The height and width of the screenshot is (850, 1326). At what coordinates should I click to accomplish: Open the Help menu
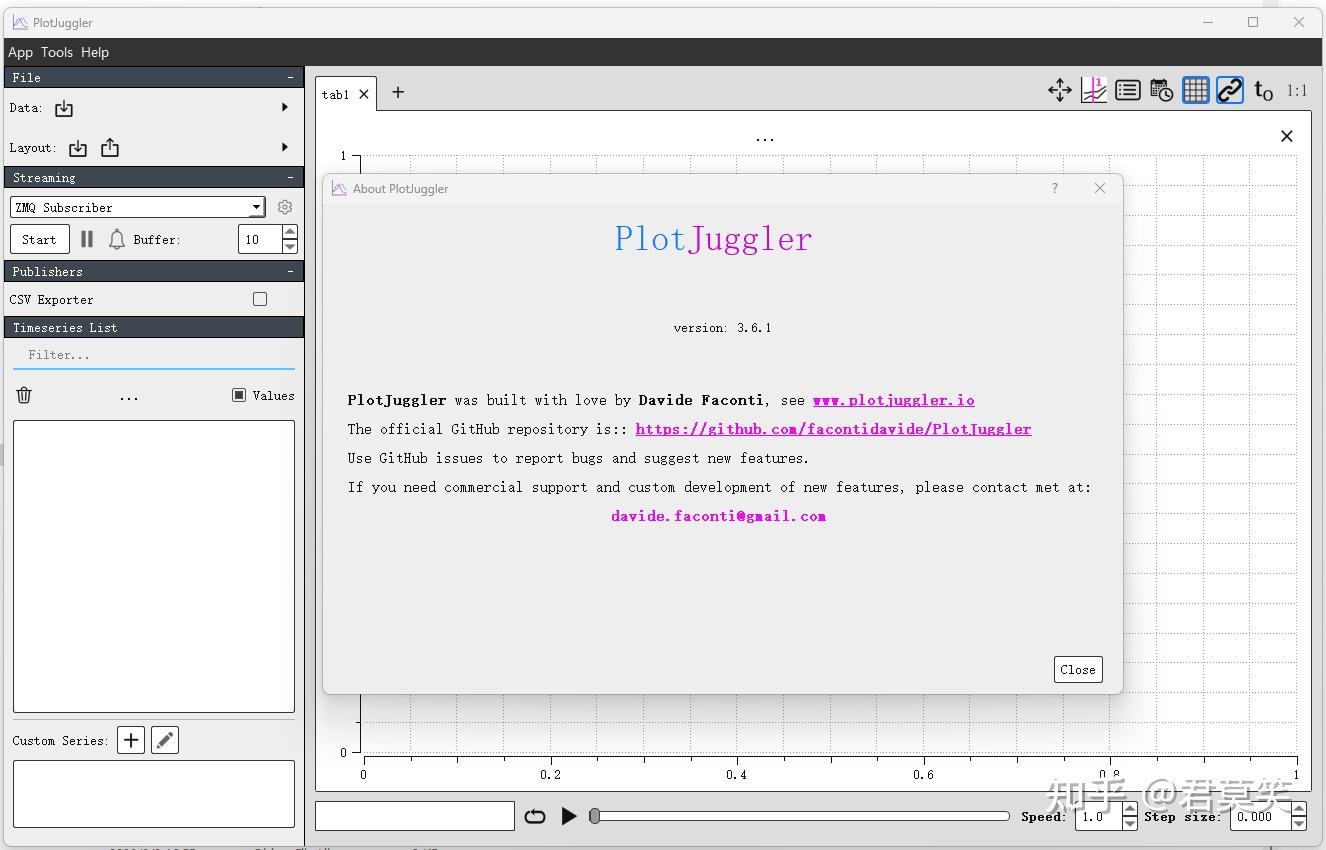point(95,52)
